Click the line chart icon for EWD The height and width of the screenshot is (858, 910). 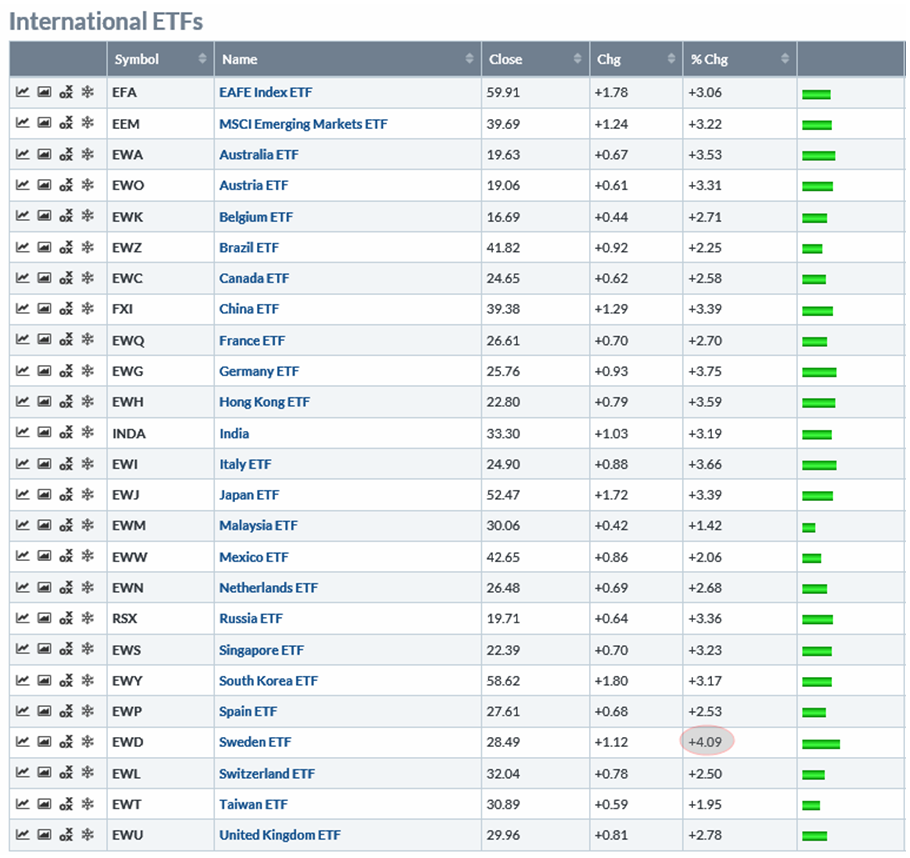22,742
